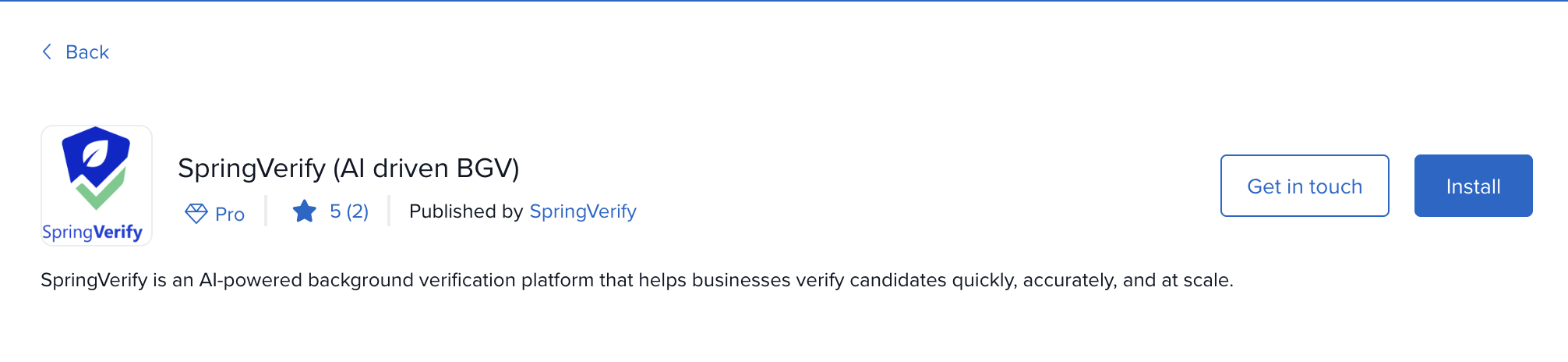The width and height of the screenshot is (1568, 362).
Task: Open the 5 rating score
Action: 335,211
